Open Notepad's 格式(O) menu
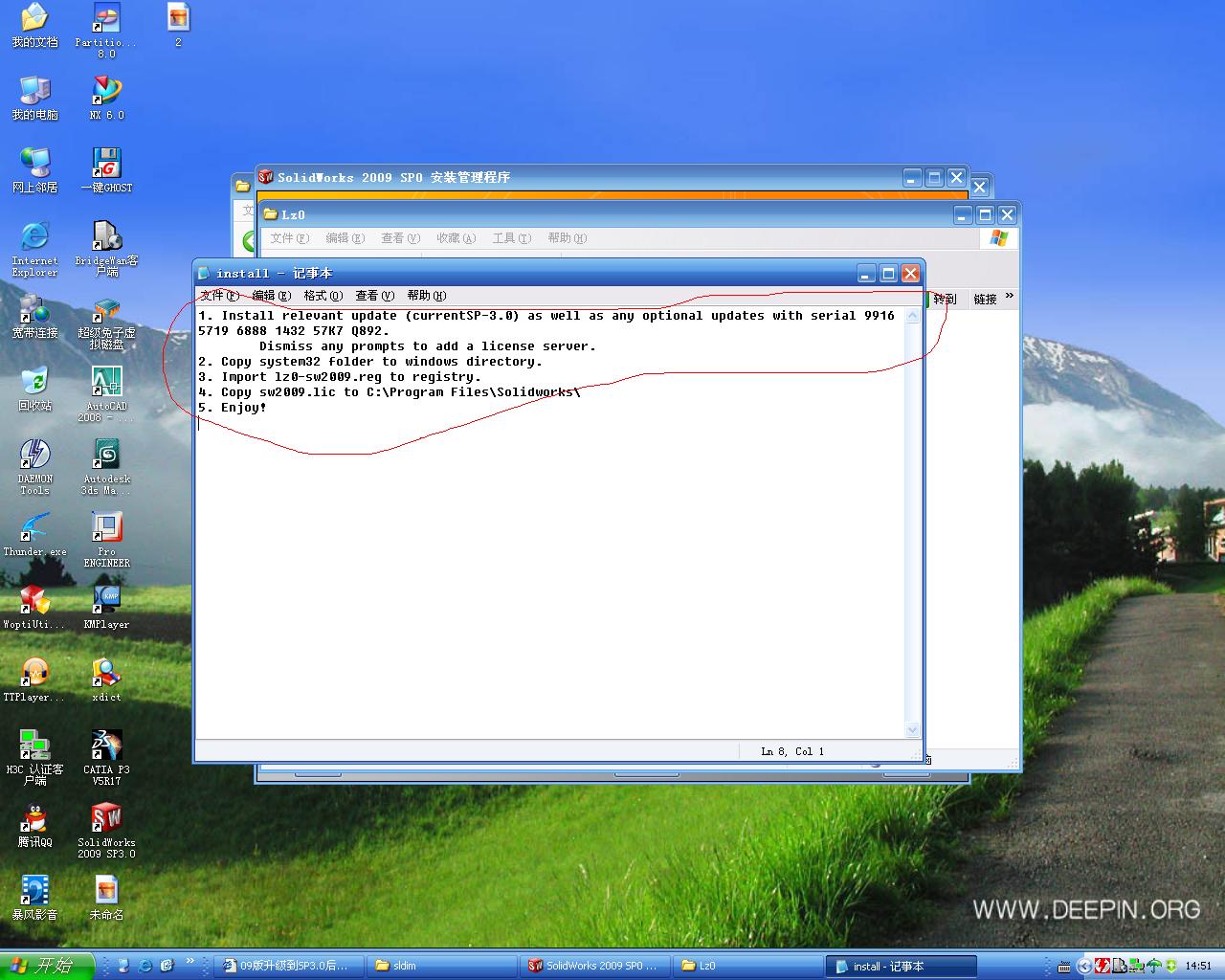This screenshot has height=980, width=1225. 323,296
